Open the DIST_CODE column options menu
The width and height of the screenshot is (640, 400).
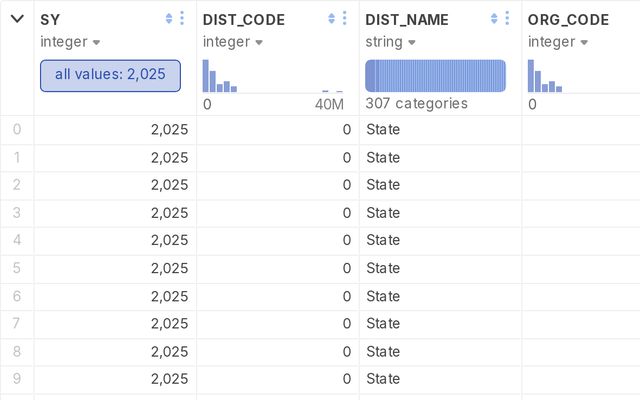pyautogui.click(x=344, y=19)
